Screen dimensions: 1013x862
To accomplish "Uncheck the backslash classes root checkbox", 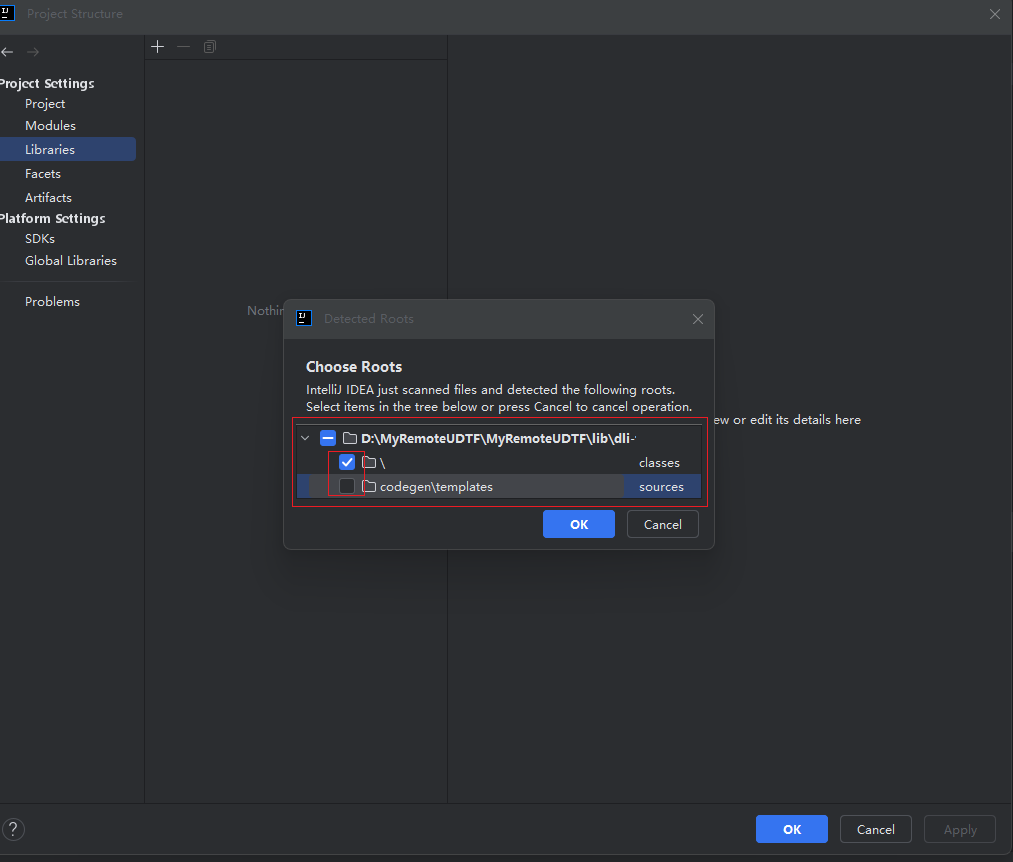I will [347, 463].
